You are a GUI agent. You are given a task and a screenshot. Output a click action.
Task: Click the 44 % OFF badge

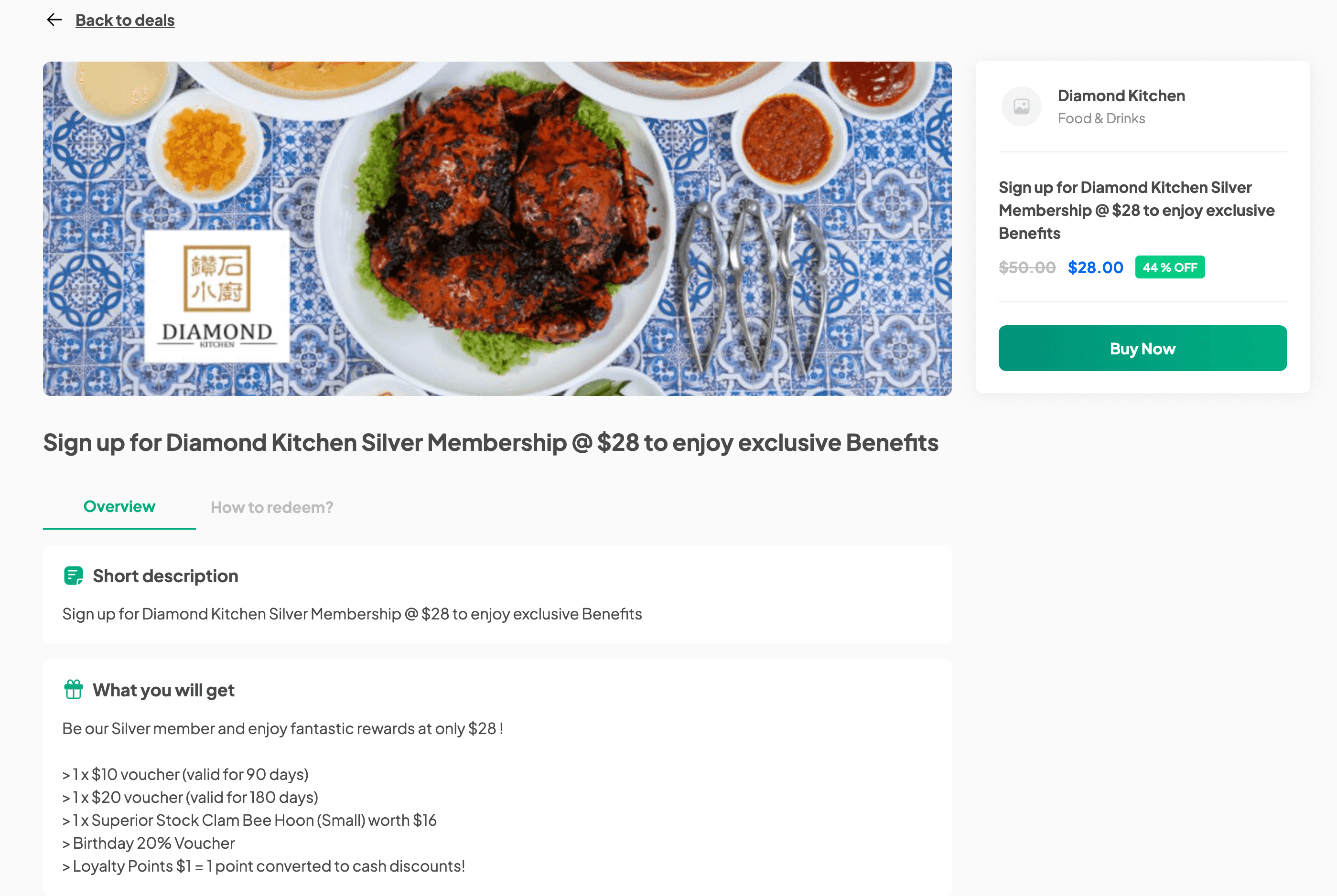coord(1170,267)
